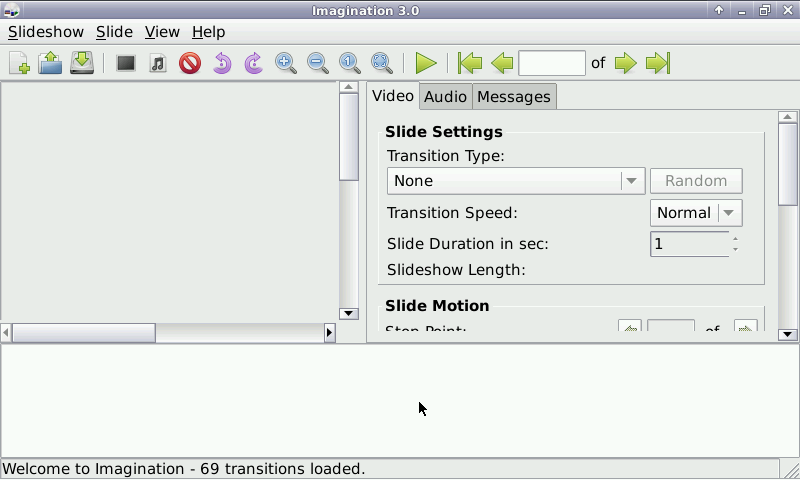Open the Slide menu
800x480 pixels.
click(114, 32)
